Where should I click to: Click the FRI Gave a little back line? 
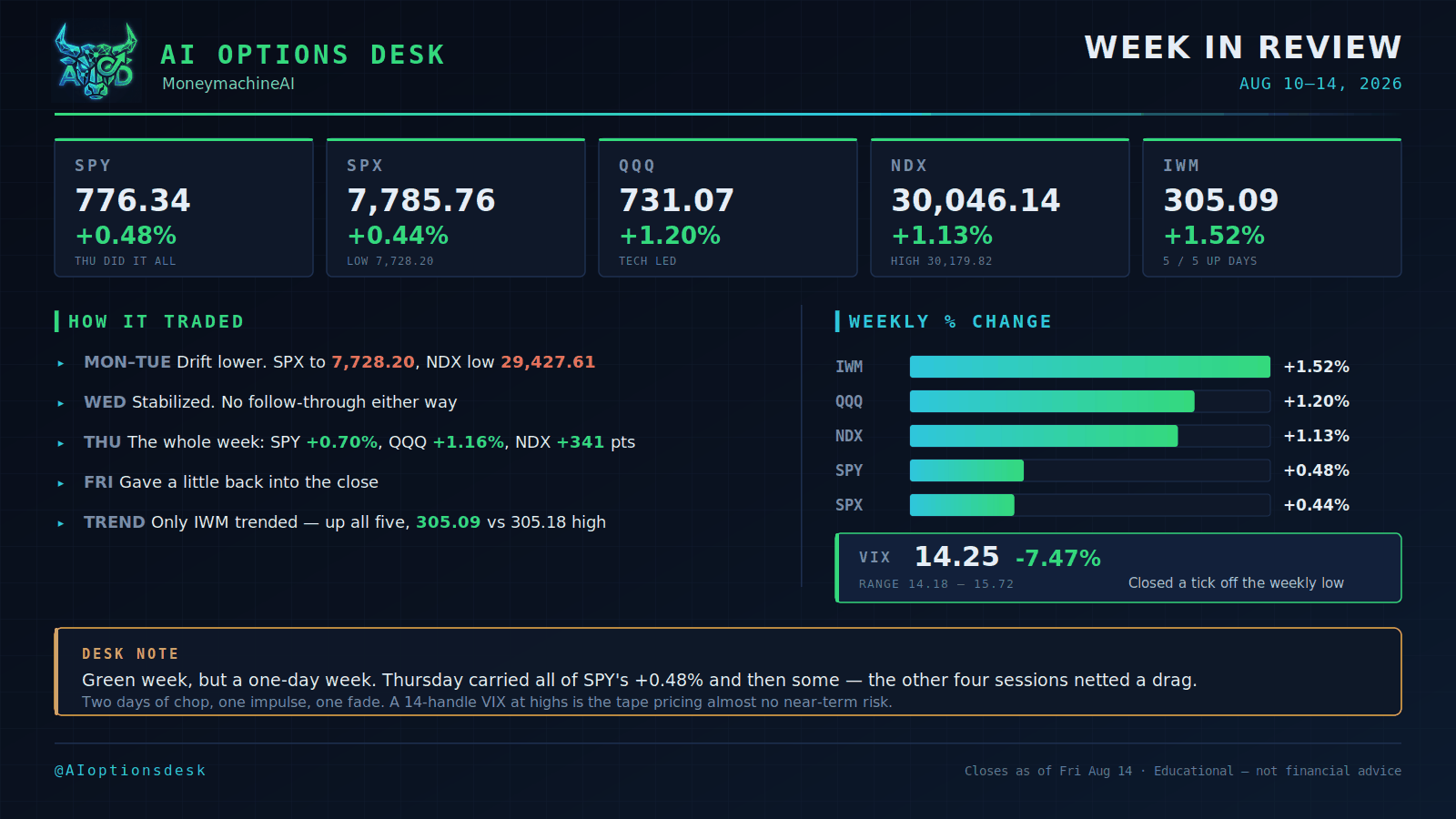pos(231,482)
